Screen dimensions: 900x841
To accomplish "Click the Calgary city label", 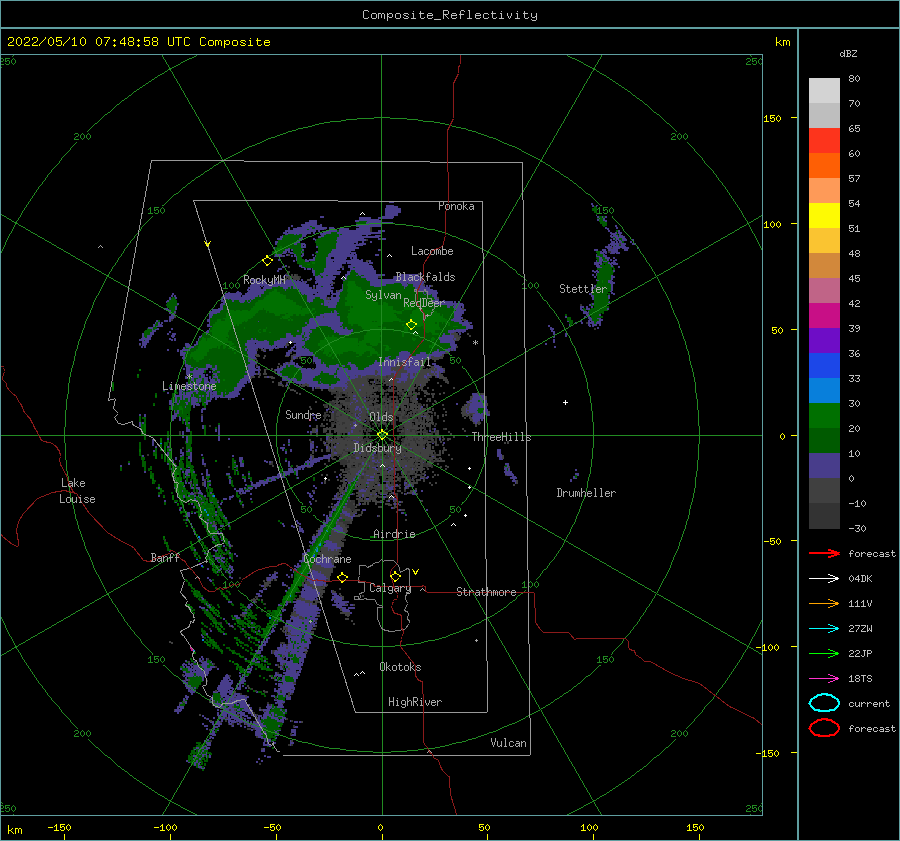I will point(390,588).
